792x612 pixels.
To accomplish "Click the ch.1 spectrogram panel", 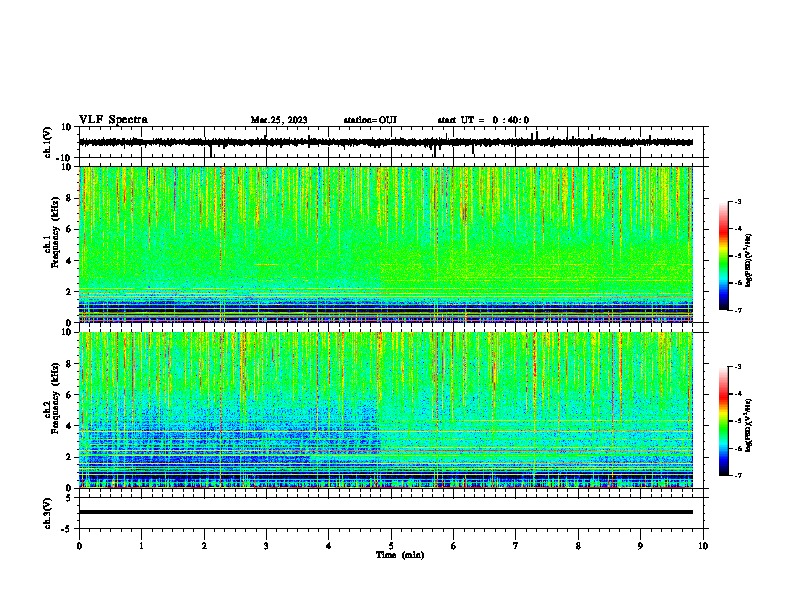I will [386, 244].
